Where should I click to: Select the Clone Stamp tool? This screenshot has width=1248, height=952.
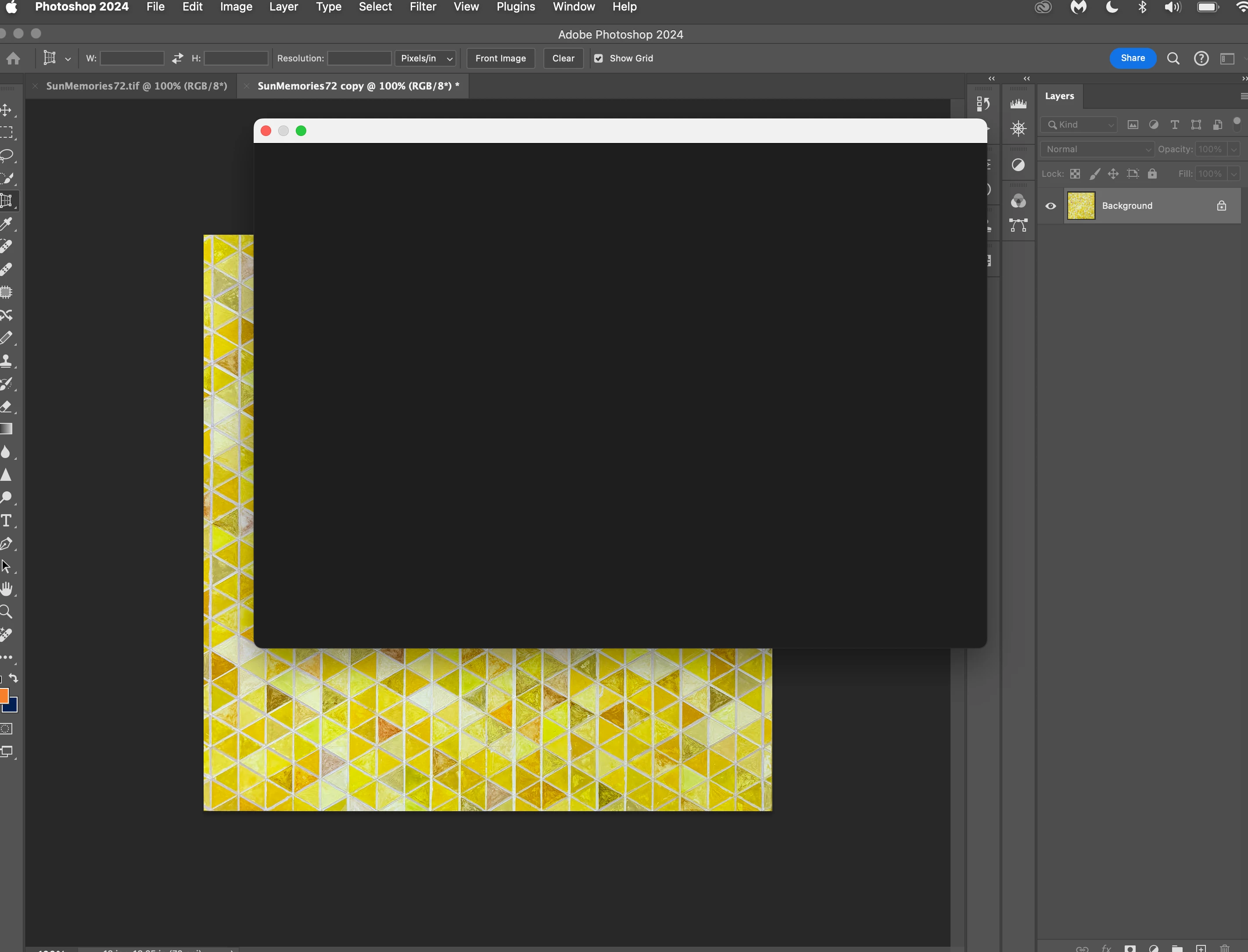(7, 361)
